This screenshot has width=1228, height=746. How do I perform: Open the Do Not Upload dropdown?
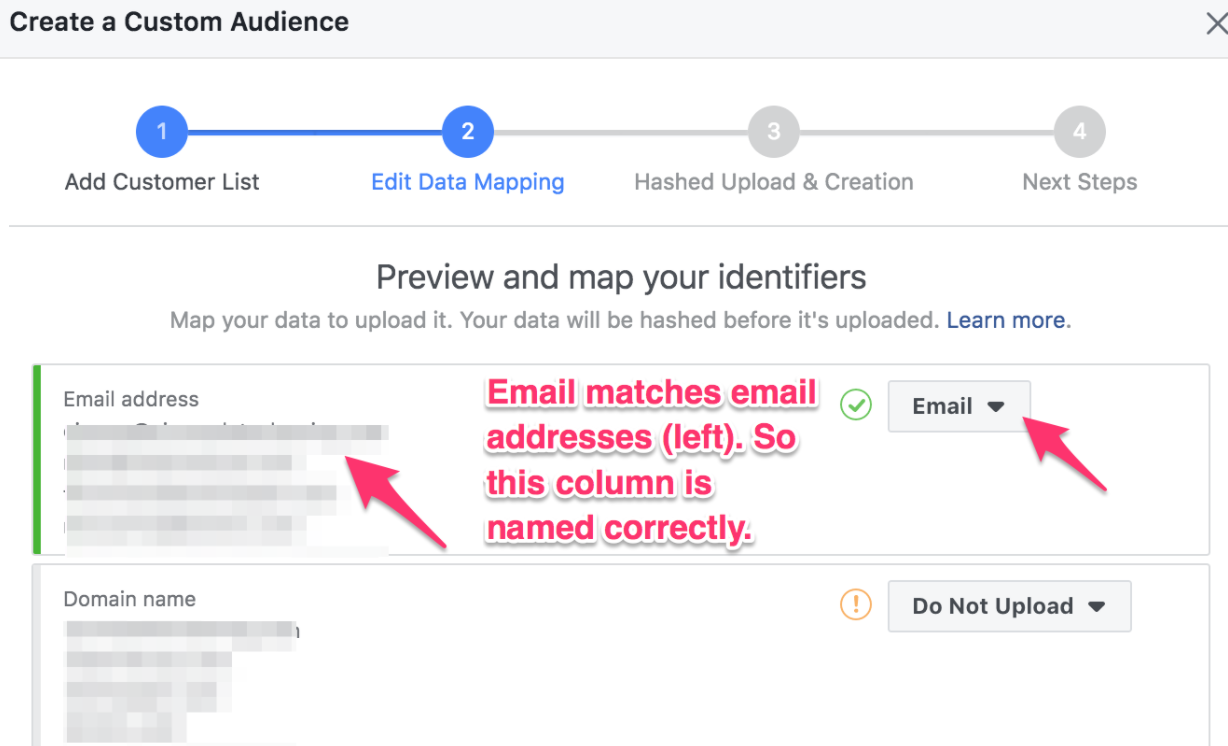pos(1009,606)
